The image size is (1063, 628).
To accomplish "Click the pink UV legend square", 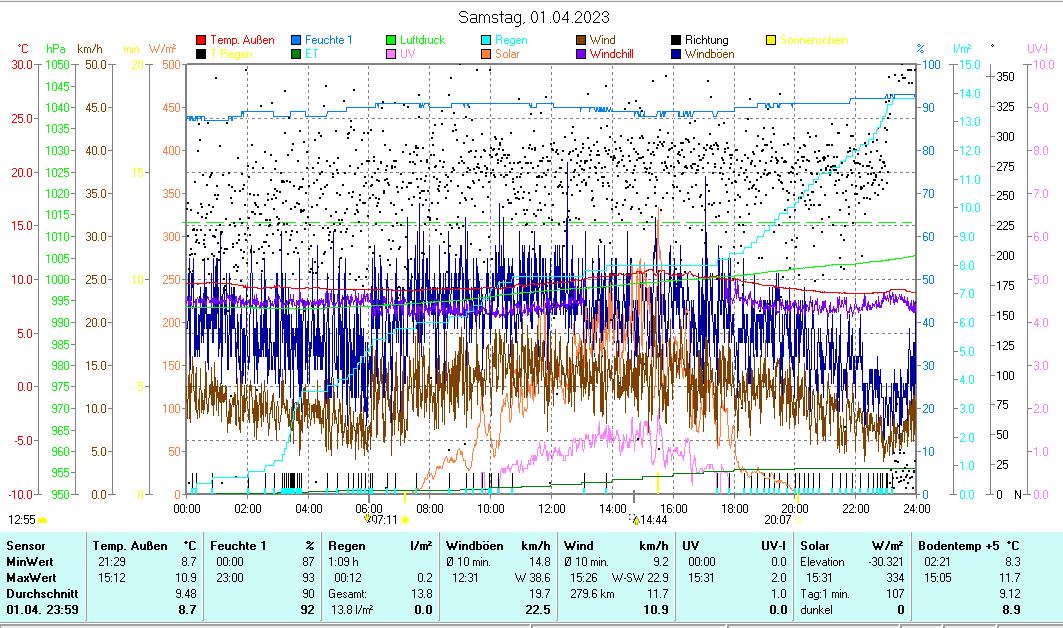I will (x=391, y=54).
